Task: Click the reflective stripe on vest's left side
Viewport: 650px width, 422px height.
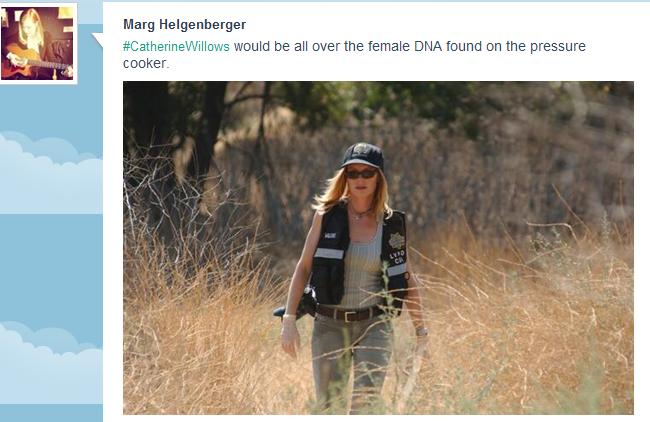Action: (329, 253)
